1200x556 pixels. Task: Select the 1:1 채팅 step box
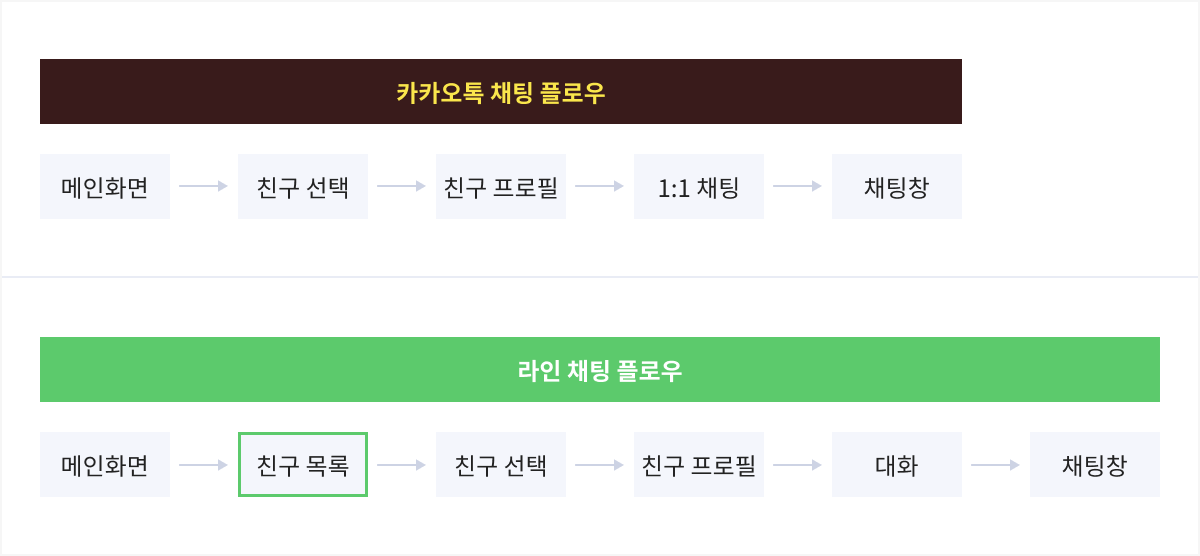pyautogui.click(x=699, y=186)
